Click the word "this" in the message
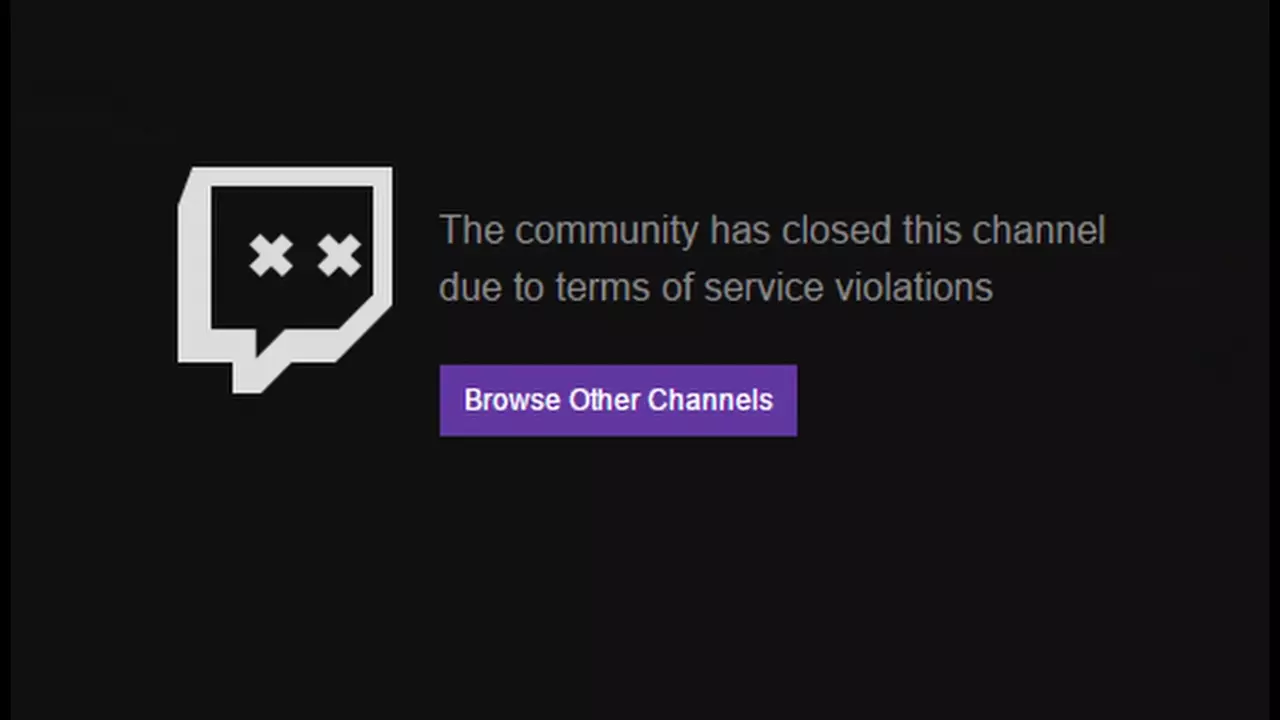This screenshot has width=1280, height=720. [932, 231]
